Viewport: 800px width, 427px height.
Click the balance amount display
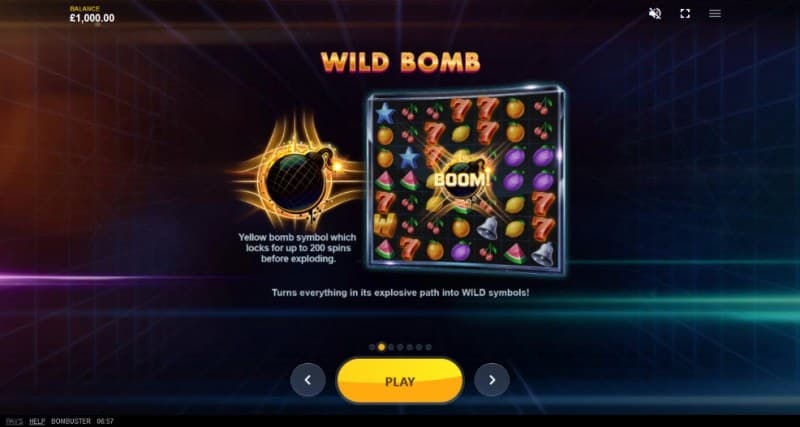(x=92, y=18)
